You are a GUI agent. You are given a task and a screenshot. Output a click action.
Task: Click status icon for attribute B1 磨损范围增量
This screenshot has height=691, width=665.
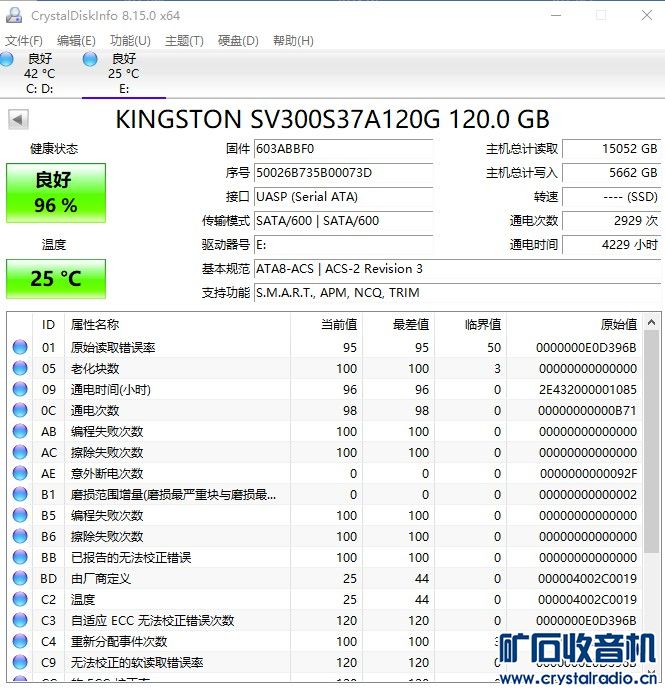coord(20,494)
